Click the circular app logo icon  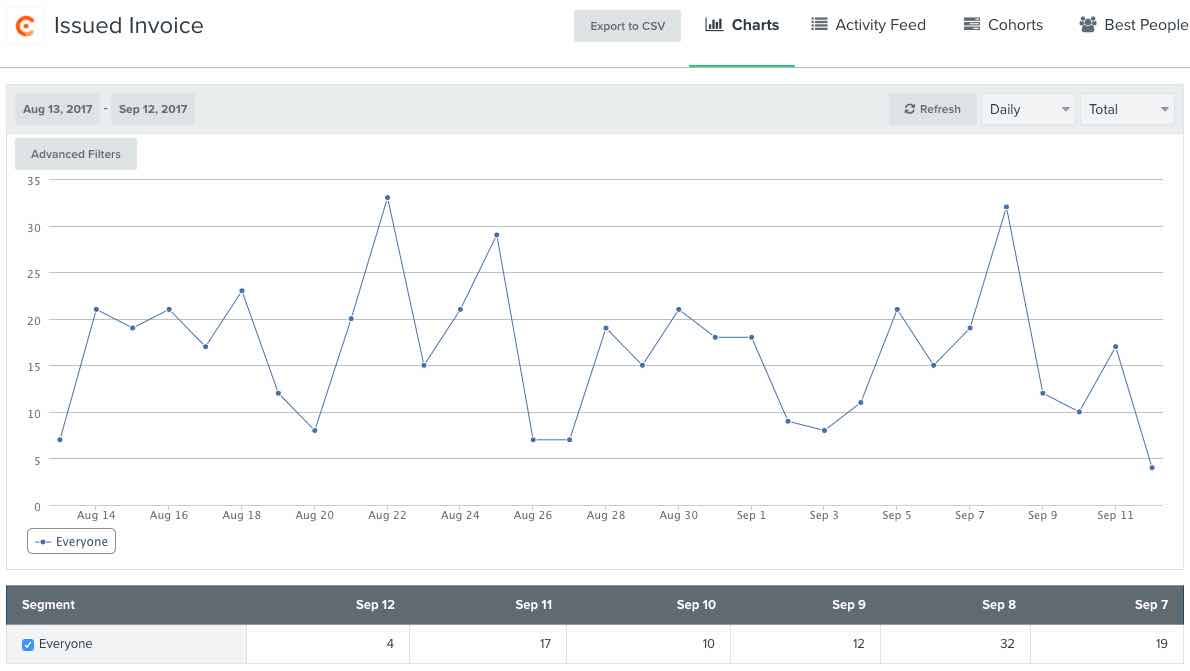click(25, 25)
